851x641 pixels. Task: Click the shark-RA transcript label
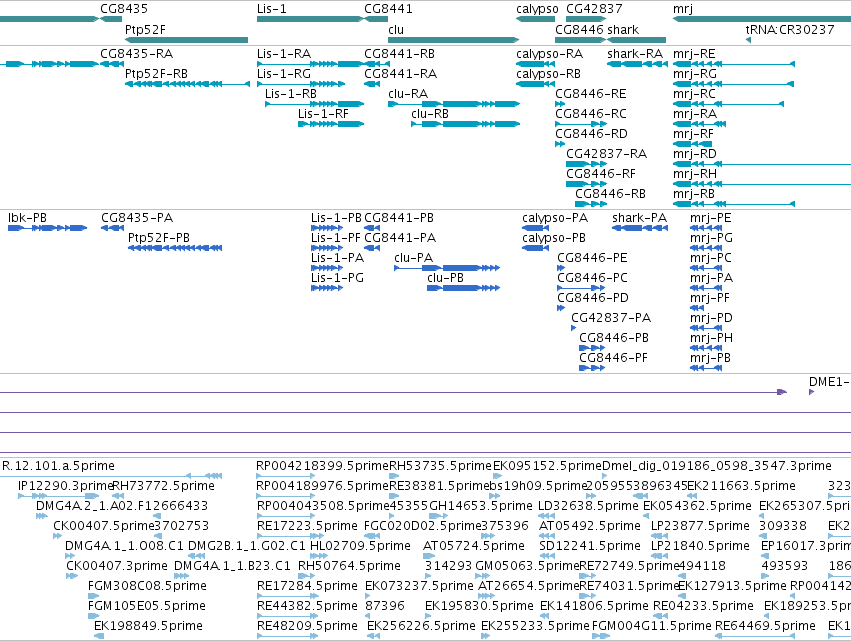635,54
